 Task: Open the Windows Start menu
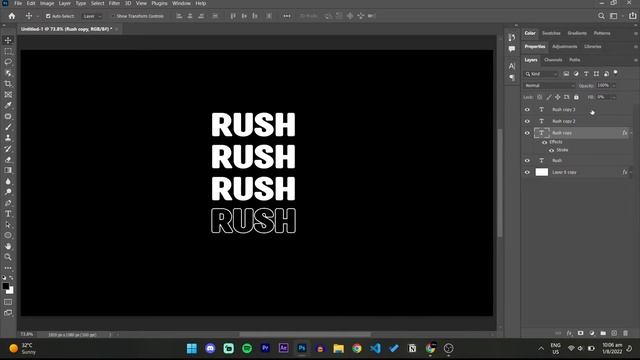point(191,348)
